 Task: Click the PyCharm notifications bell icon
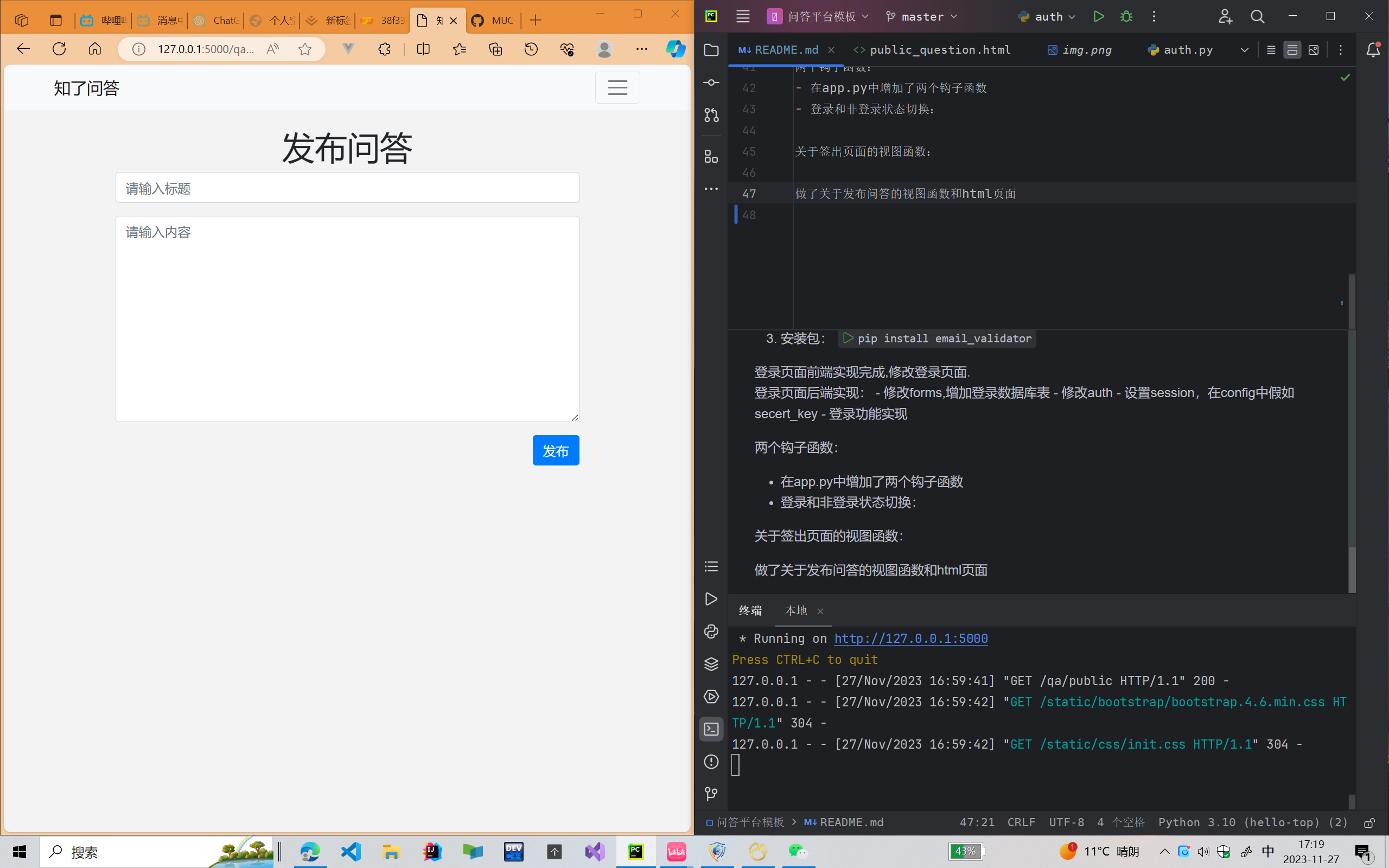(x=1373, y=50)
